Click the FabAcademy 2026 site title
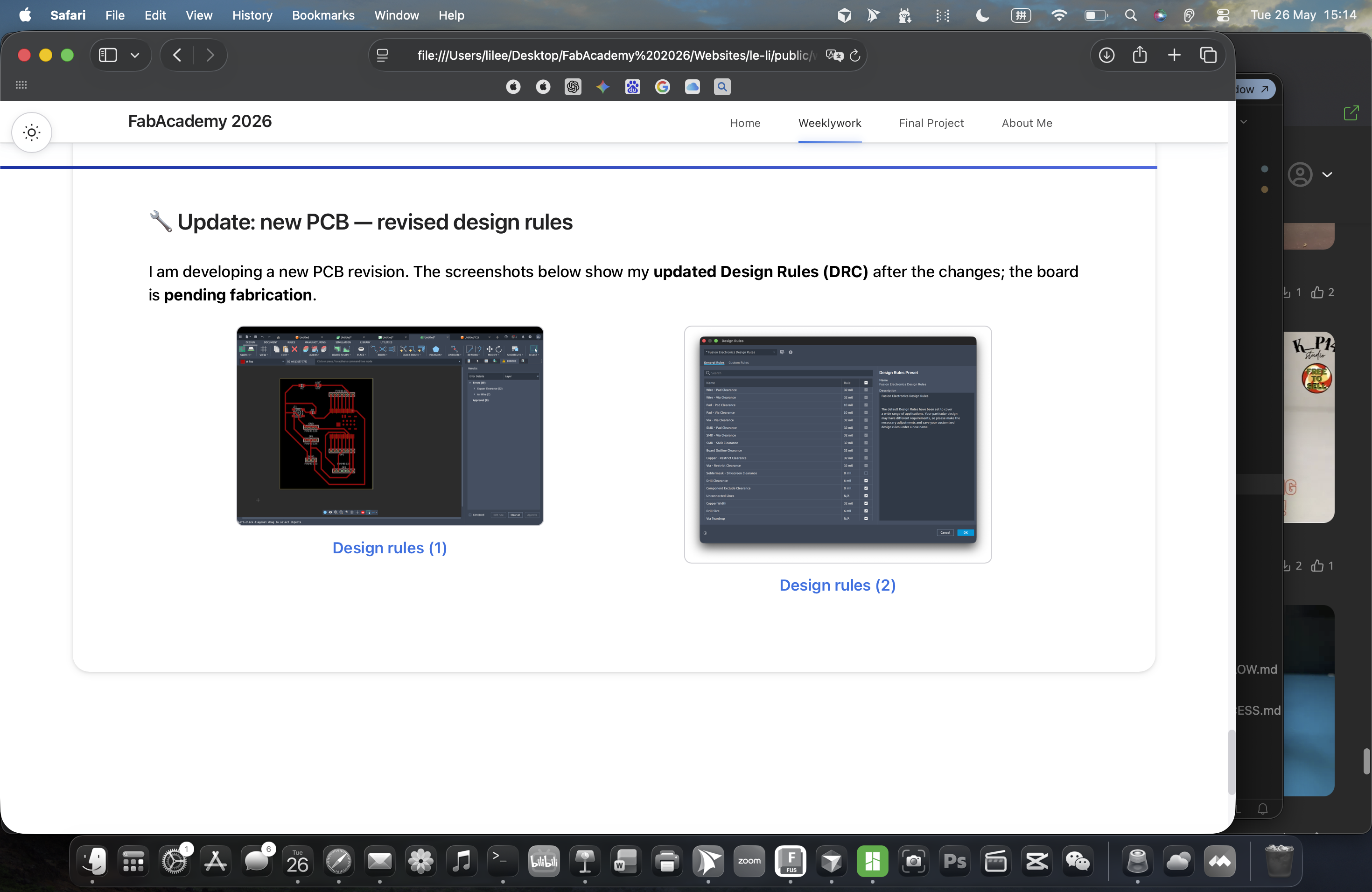Viewport: 1372px width, 892px height. click(199, 121)
